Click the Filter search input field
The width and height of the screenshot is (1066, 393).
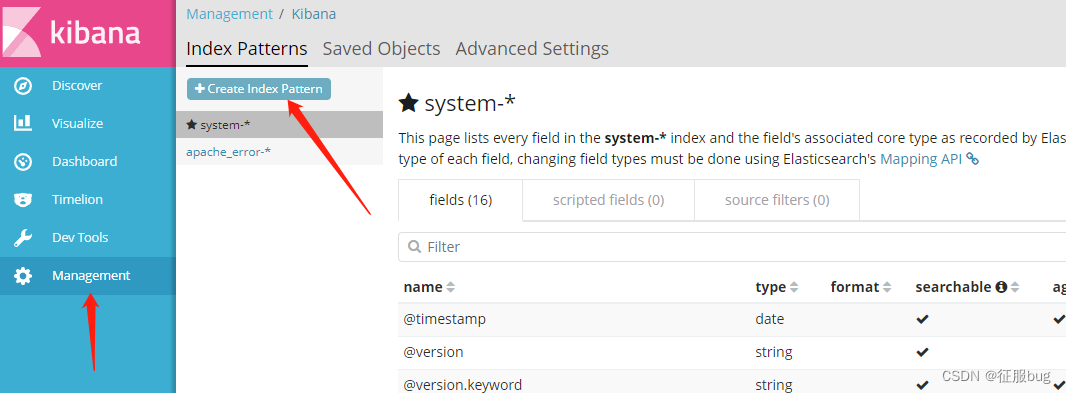point(732,247)
